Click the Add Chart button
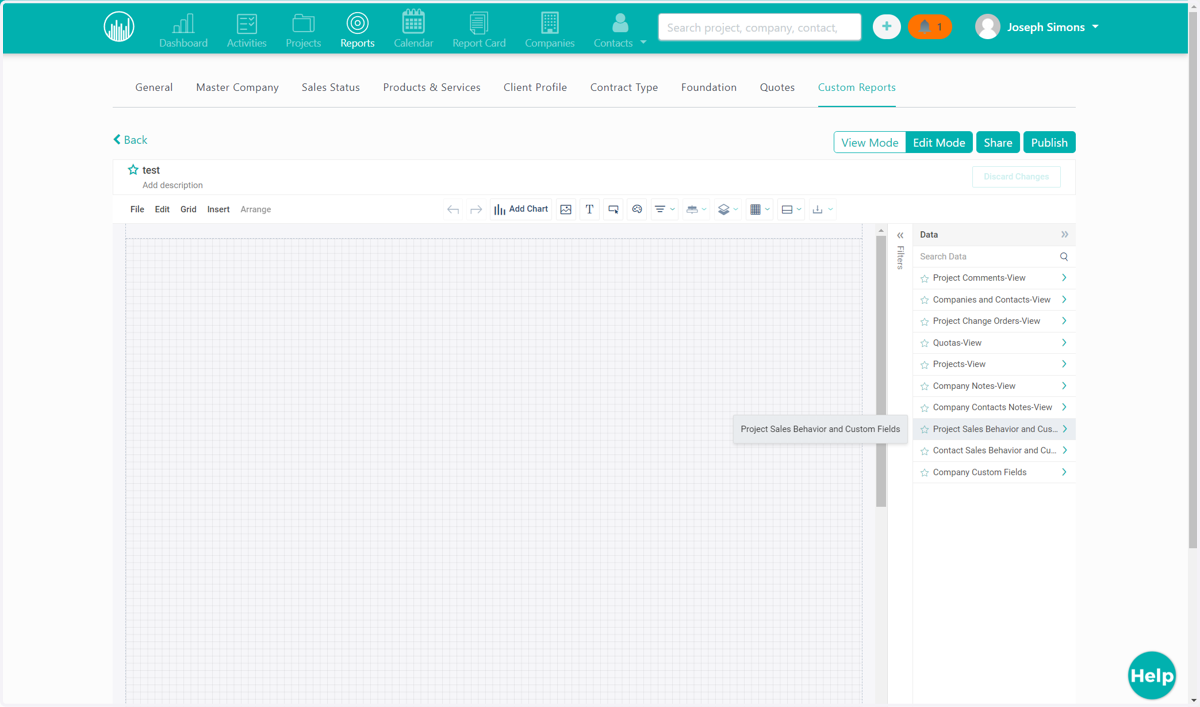The image size is (1200, 707). tap(521, 209)
